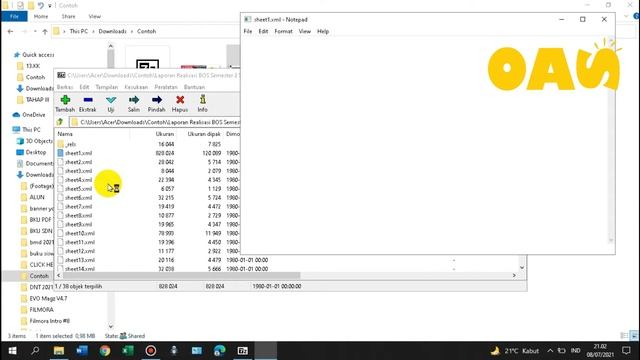The width and height of the screenshot is (640, 360).
Task: Open the Bantuan menu in 7-Zip
Action: pyautogui.click(x=194, y=87)
